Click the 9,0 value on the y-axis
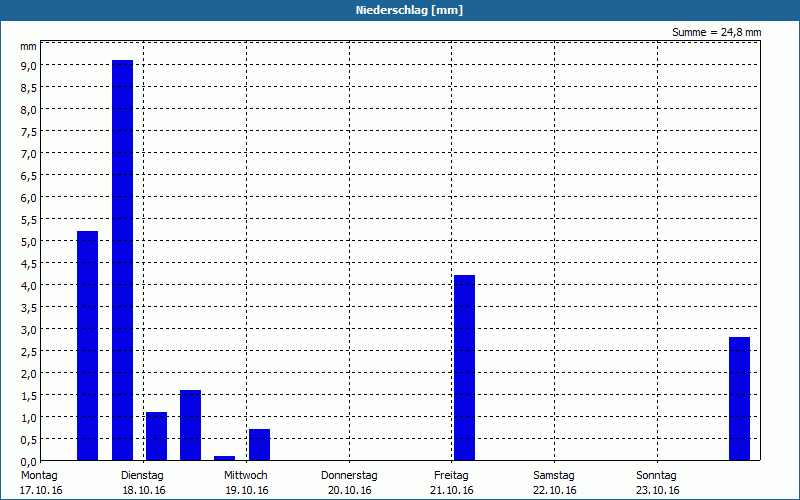800x500 pixels. (x=29, y=65)
